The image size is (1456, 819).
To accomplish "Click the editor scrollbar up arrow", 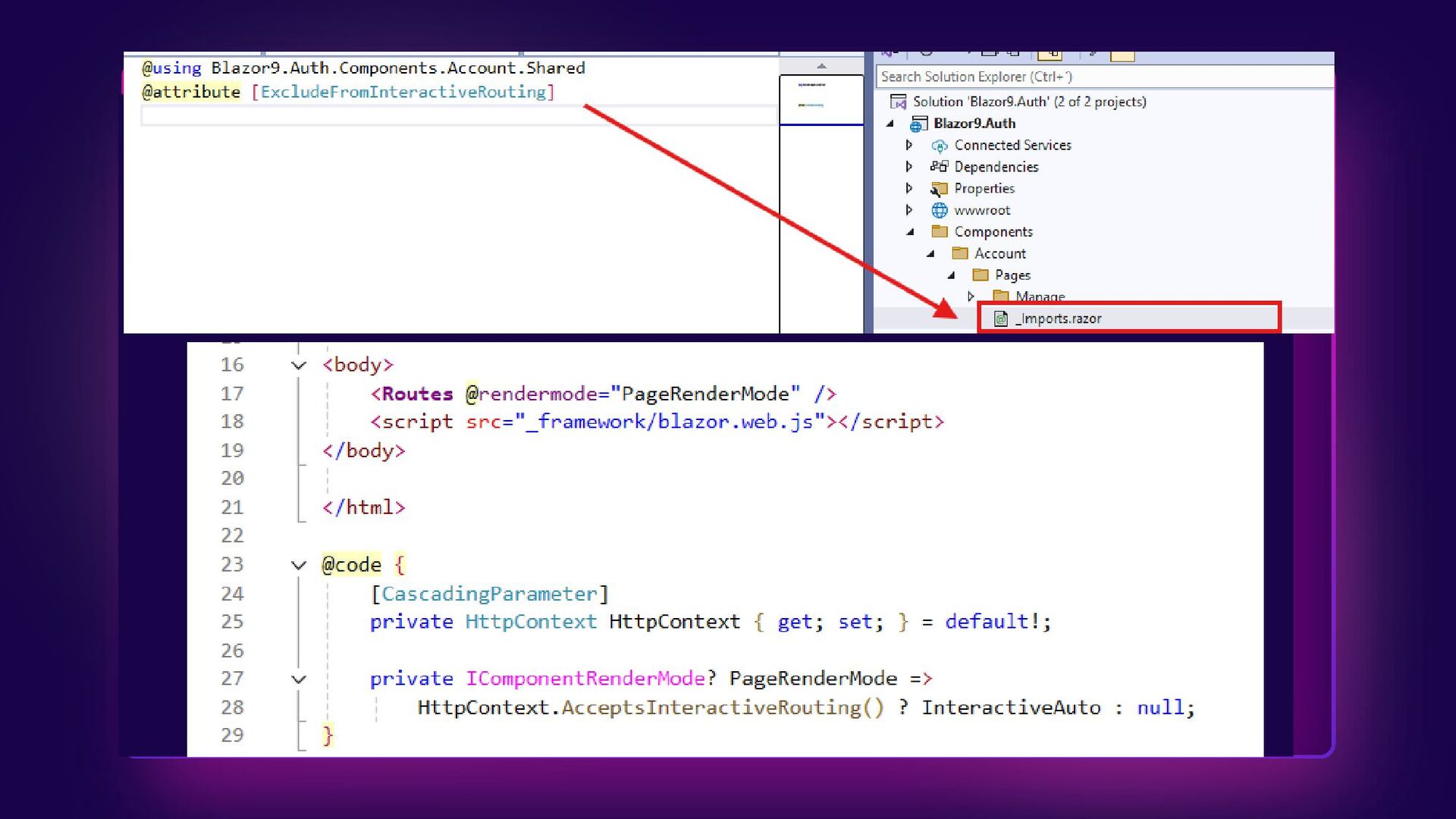I will pos(821,66).
